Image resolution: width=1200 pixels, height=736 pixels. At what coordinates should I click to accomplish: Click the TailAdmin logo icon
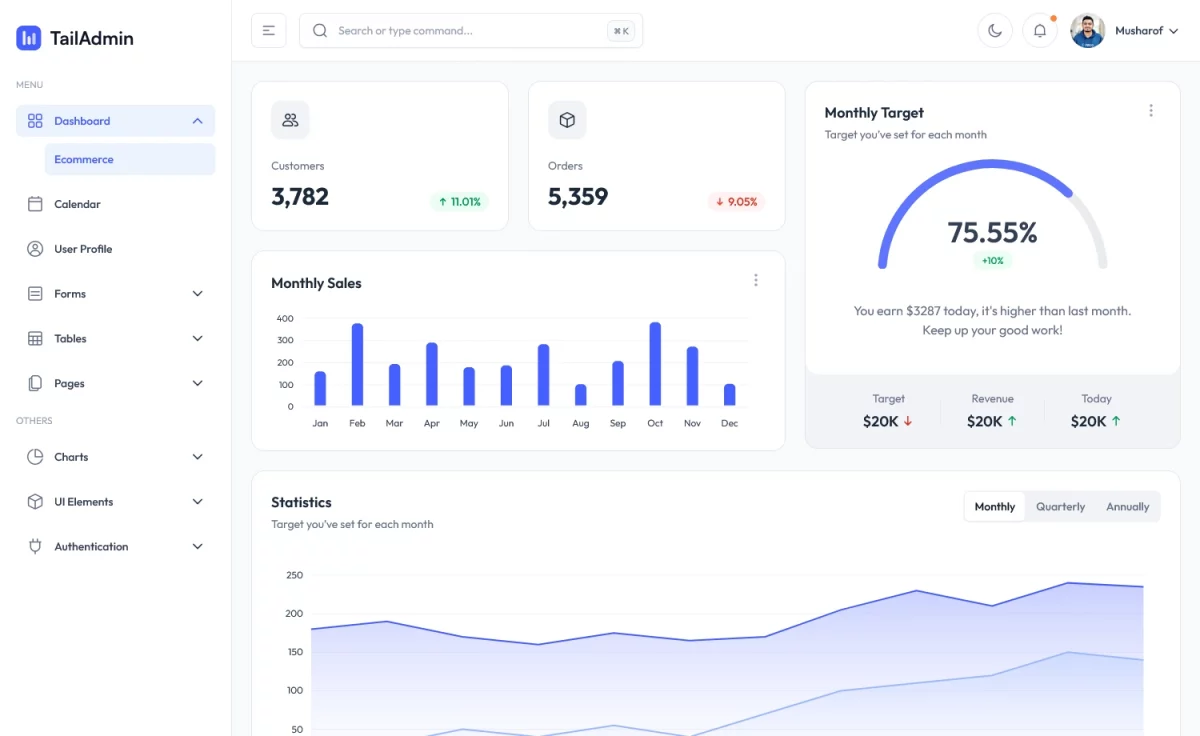pyautogui.click(x=29, y=38)
